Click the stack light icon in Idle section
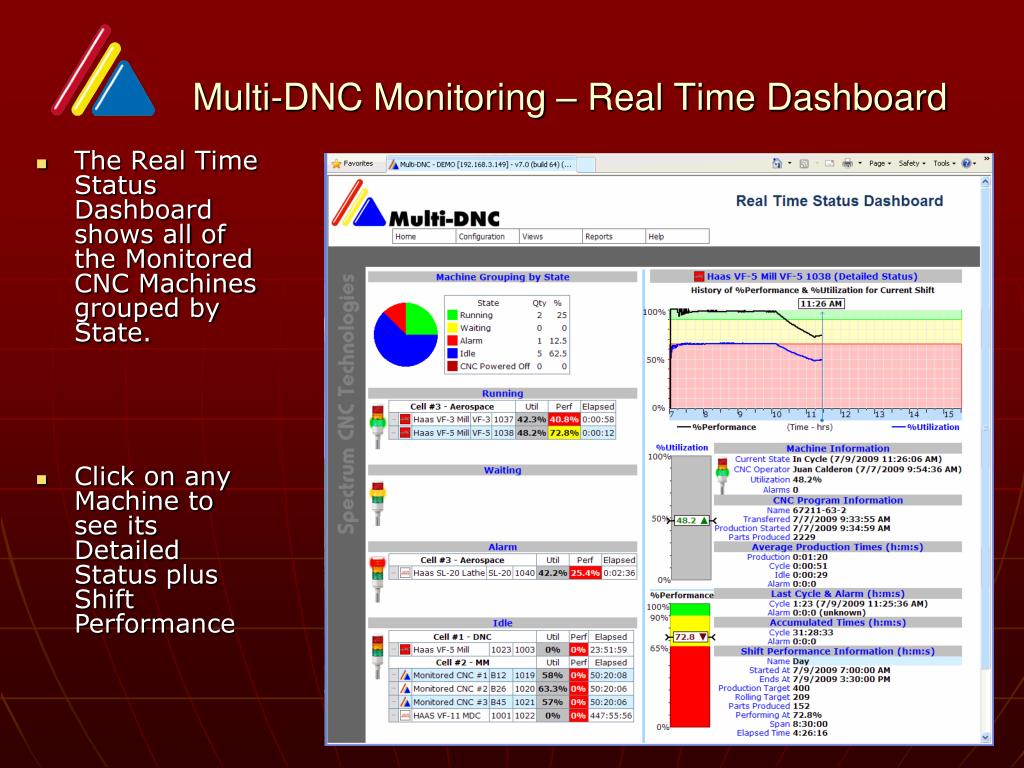Image resolution: width=1024 pixels, height=768 pixels. [x=377, y=658]
